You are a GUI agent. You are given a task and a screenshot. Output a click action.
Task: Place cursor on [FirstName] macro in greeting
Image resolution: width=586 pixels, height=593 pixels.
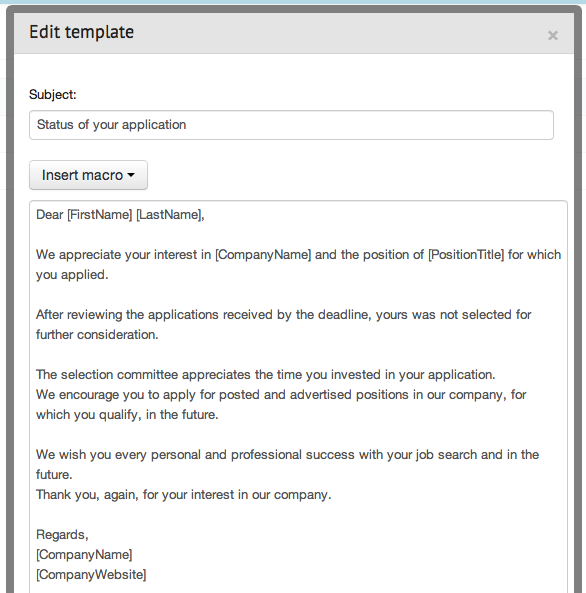pyautogui.click(x=100, y=215)
